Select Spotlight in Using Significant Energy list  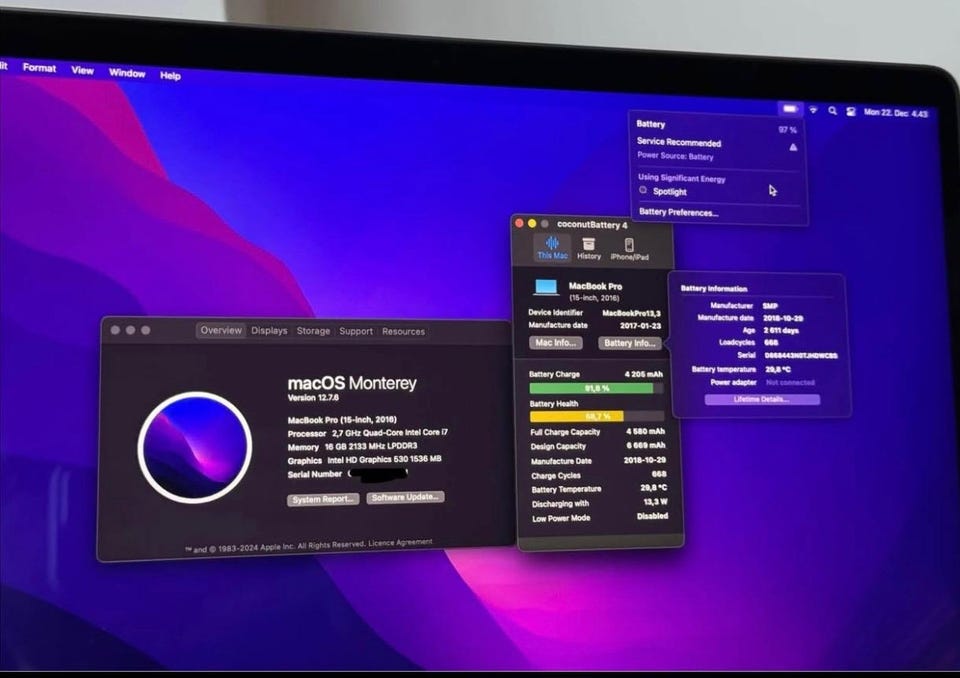[669, 192]
